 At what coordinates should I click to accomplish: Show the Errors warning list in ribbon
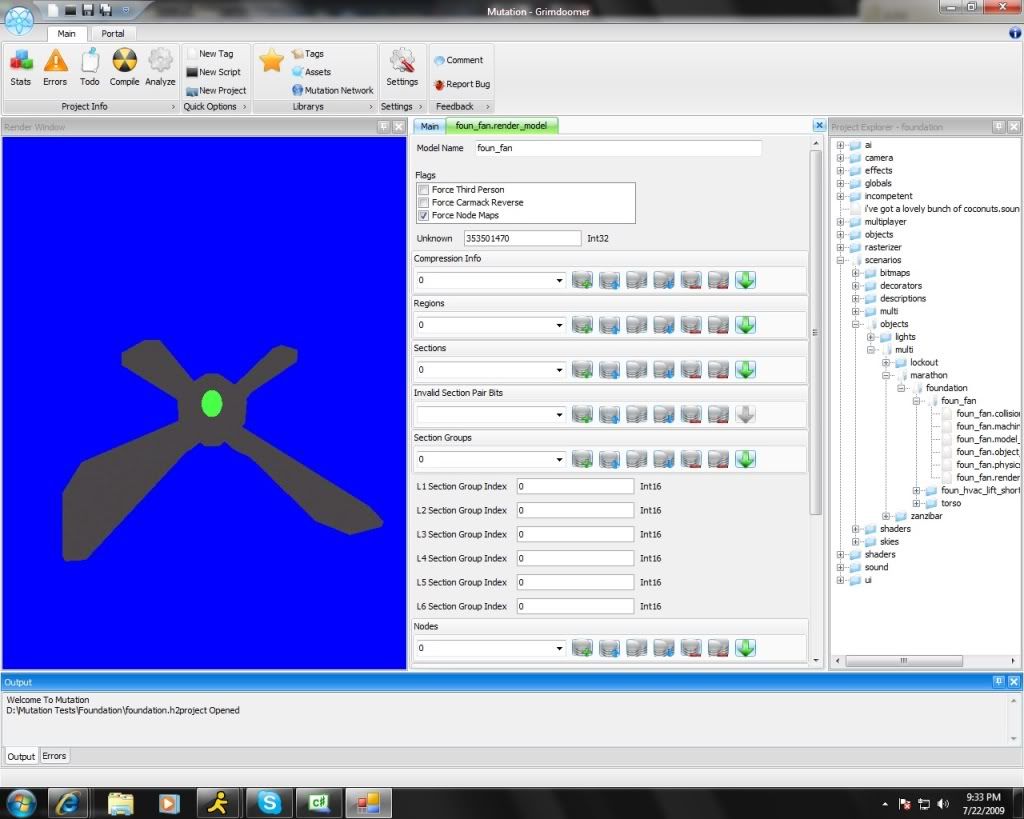point(56,67)
